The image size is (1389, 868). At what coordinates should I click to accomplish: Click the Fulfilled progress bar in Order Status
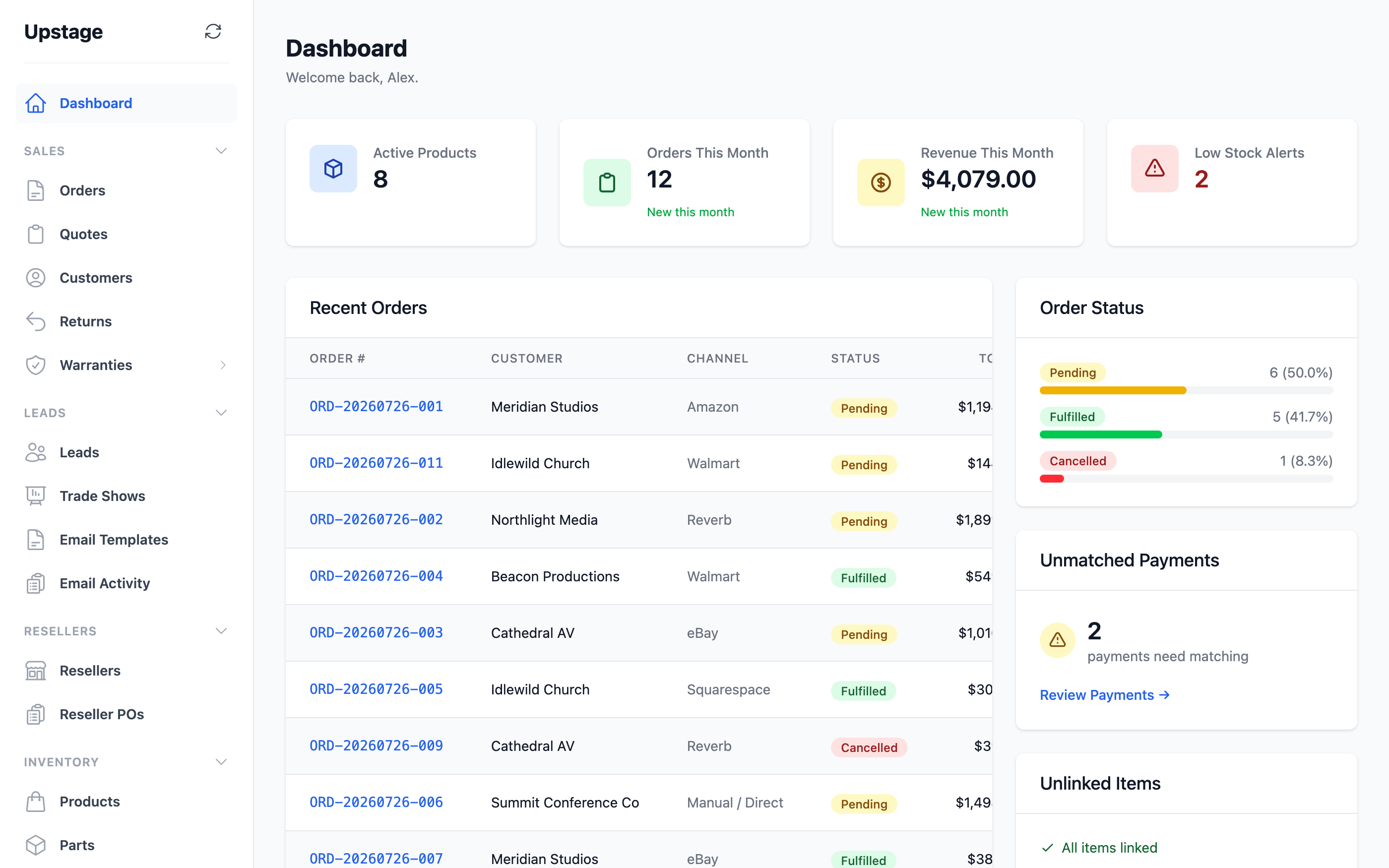pos(1186,434)
